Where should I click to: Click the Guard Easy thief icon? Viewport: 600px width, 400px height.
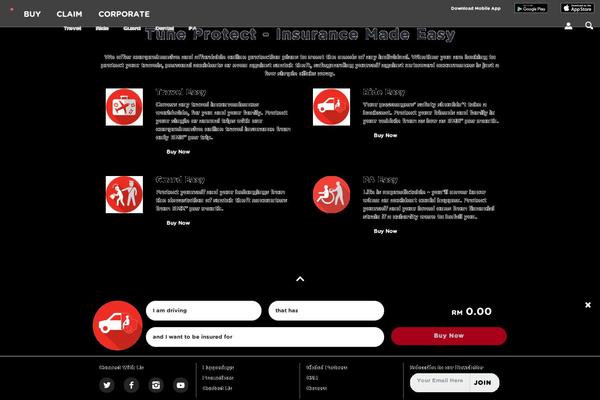[x=124, y=194]
